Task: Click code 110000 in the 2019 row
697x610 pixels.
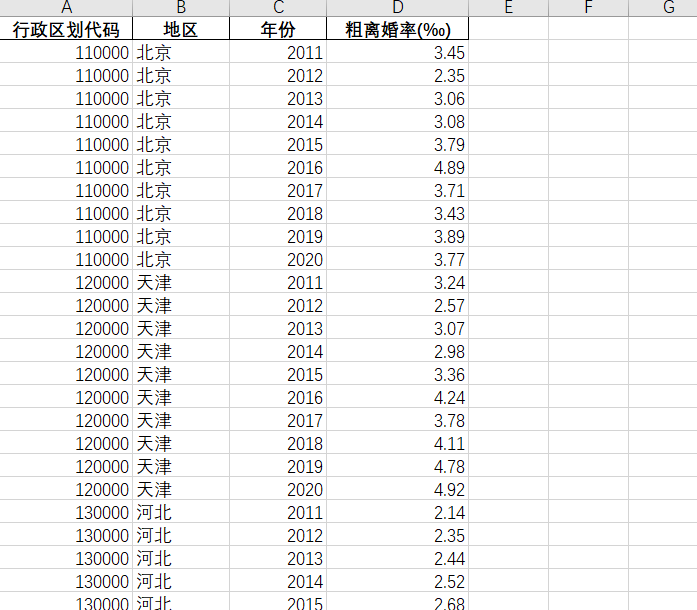Action: click(x=66, y=237)
